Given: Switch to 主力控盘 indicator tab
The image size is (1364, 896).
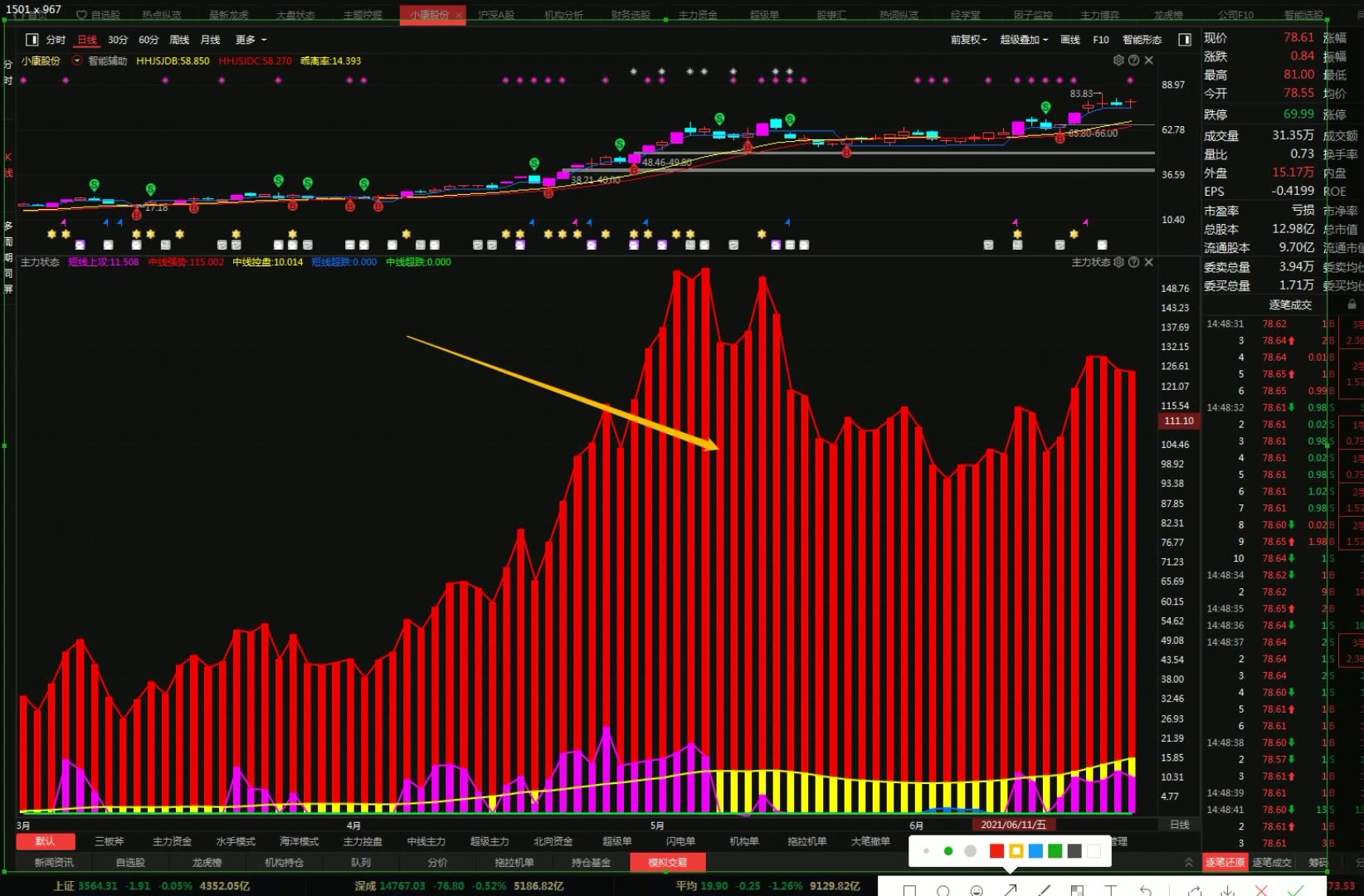Looking at the screenshot, I should [363, 841].
